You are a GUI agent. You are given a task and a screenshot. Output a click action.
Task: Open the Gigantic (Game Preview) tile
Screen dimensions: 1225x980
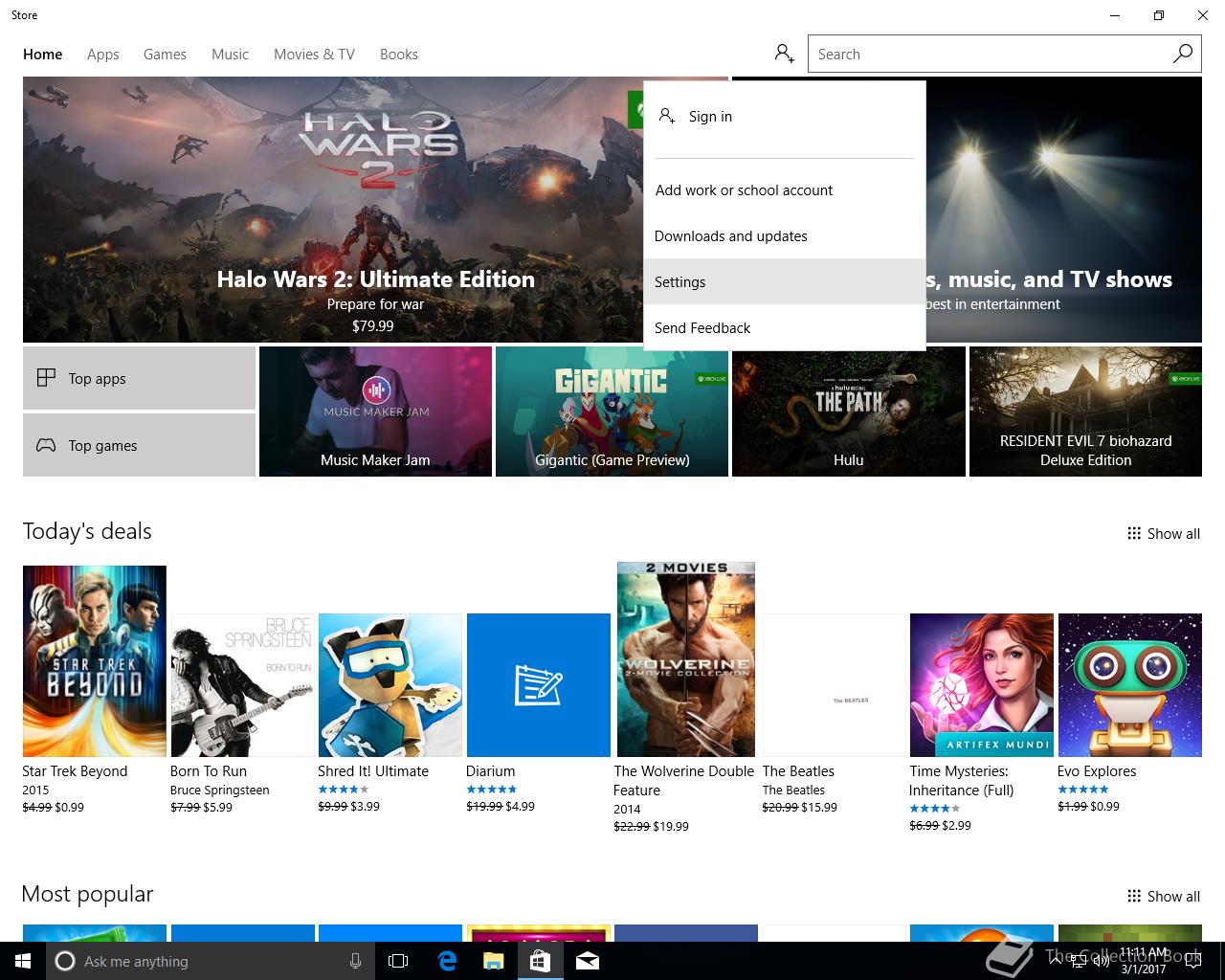[612, 412]
